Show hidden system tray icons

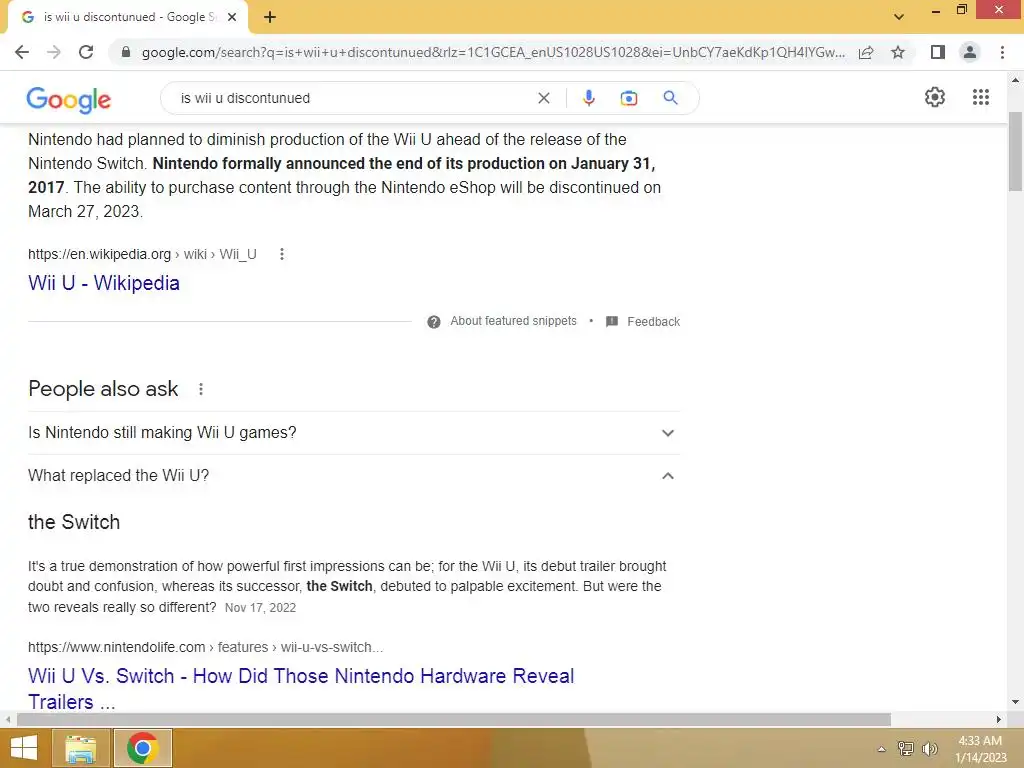tap(882, 749)
